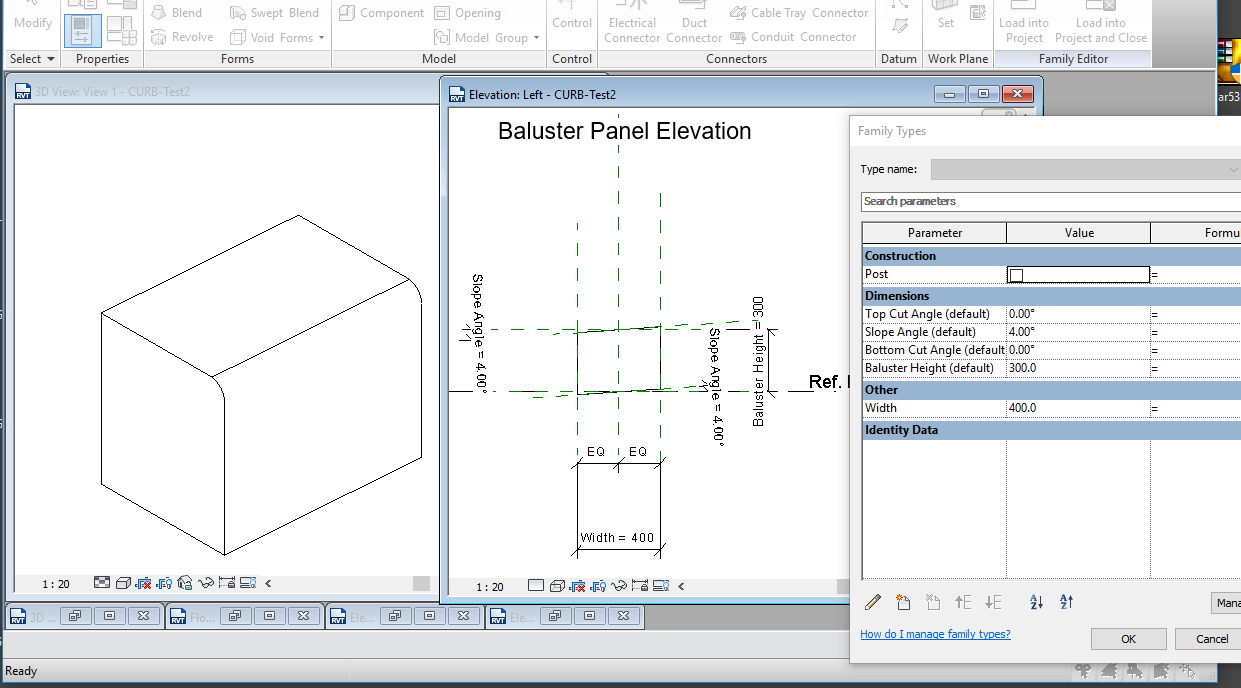Toggle the Post parameter checkbox
The width and height of the screenshot is (1241, 688).
pyautogui.click(x=1016, y=275)
